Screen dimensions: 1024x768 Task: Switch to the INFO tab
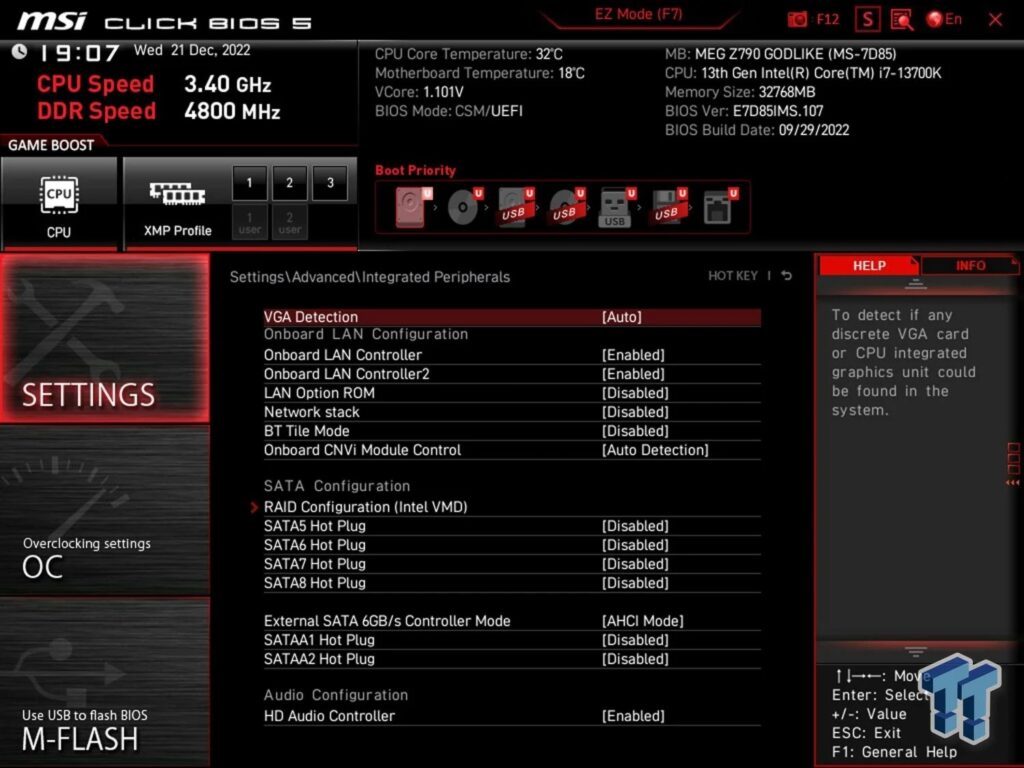tap(970, 265)
